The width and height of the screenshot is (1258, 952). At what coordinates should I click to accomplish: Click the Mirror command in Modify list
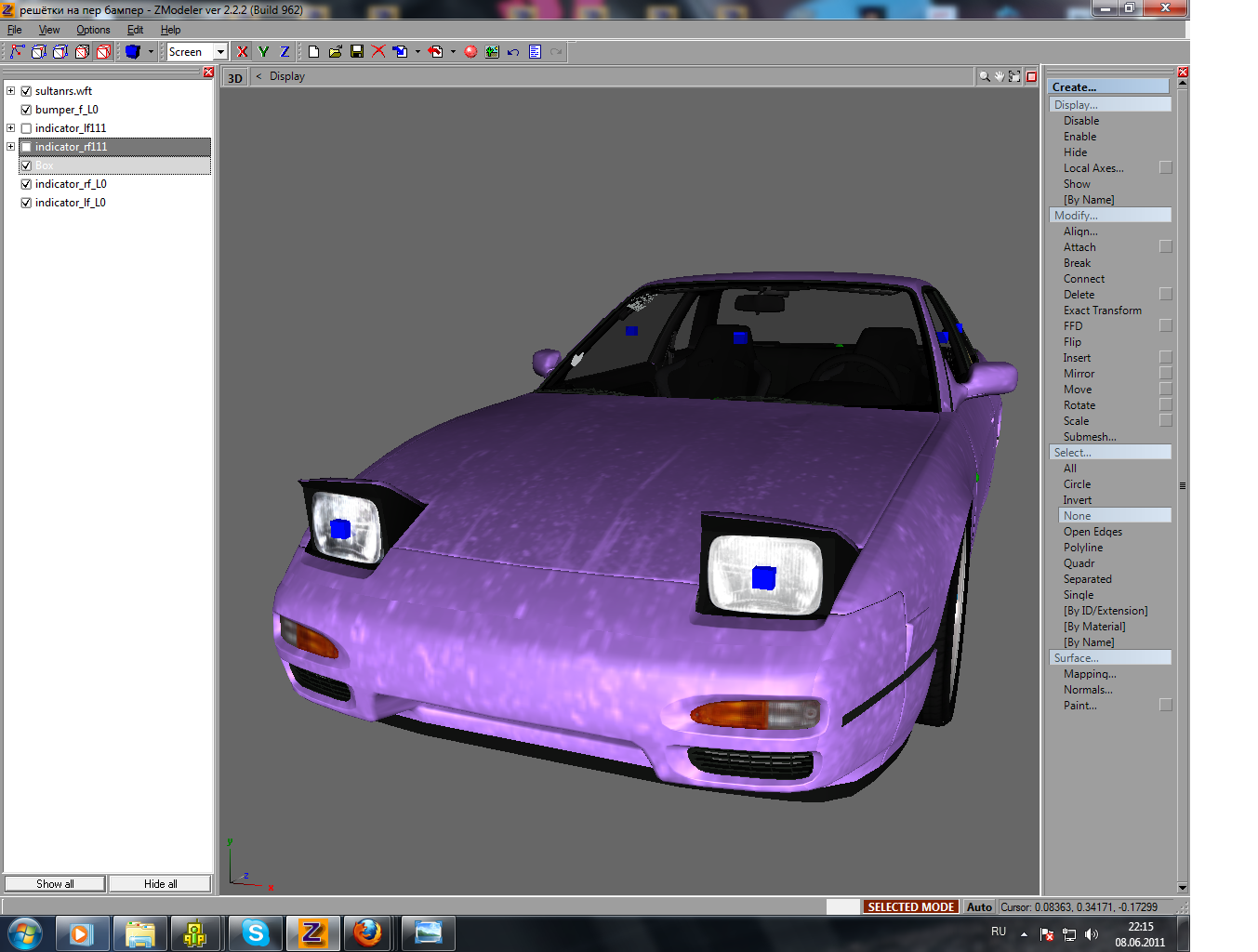point(1079,374)
